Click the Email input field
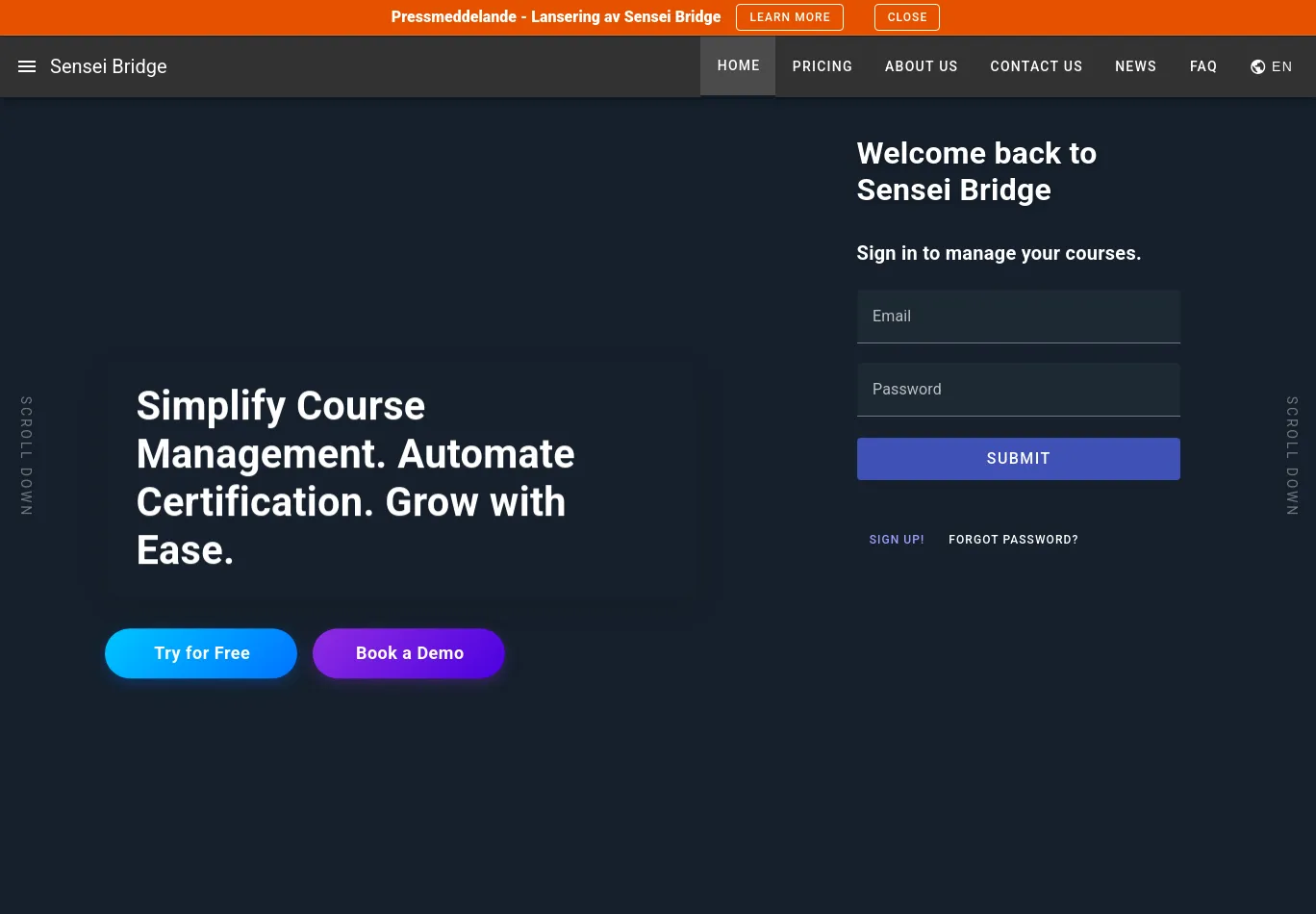This screenshot has width=1316, height=914. pyautogui.click(x=1018, y=317)
